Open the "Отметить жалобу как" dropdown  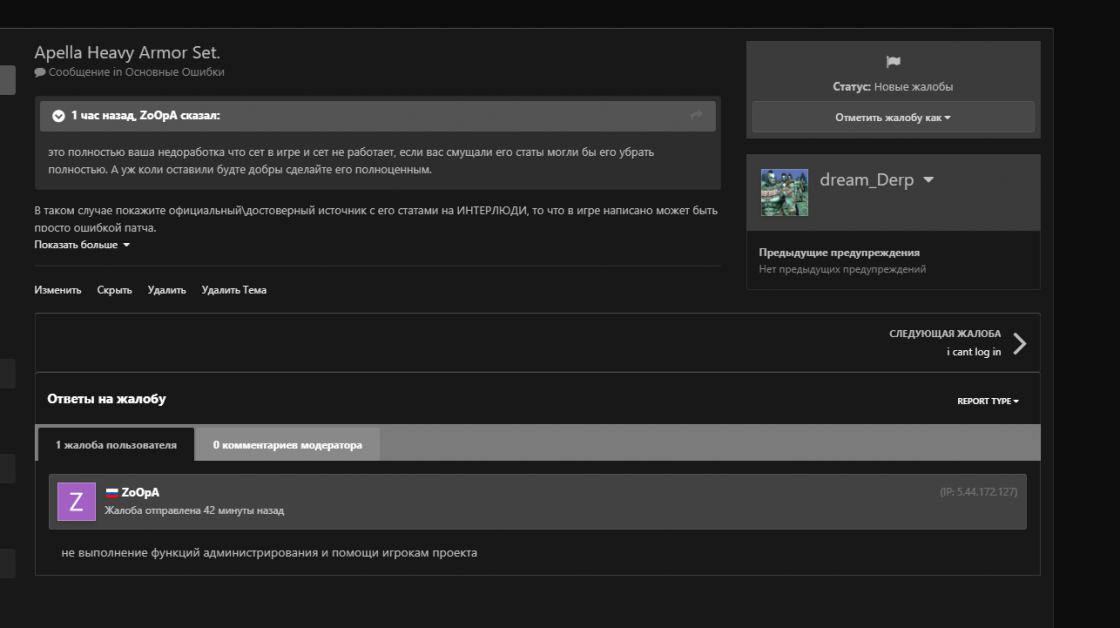[x=893, y=117]
